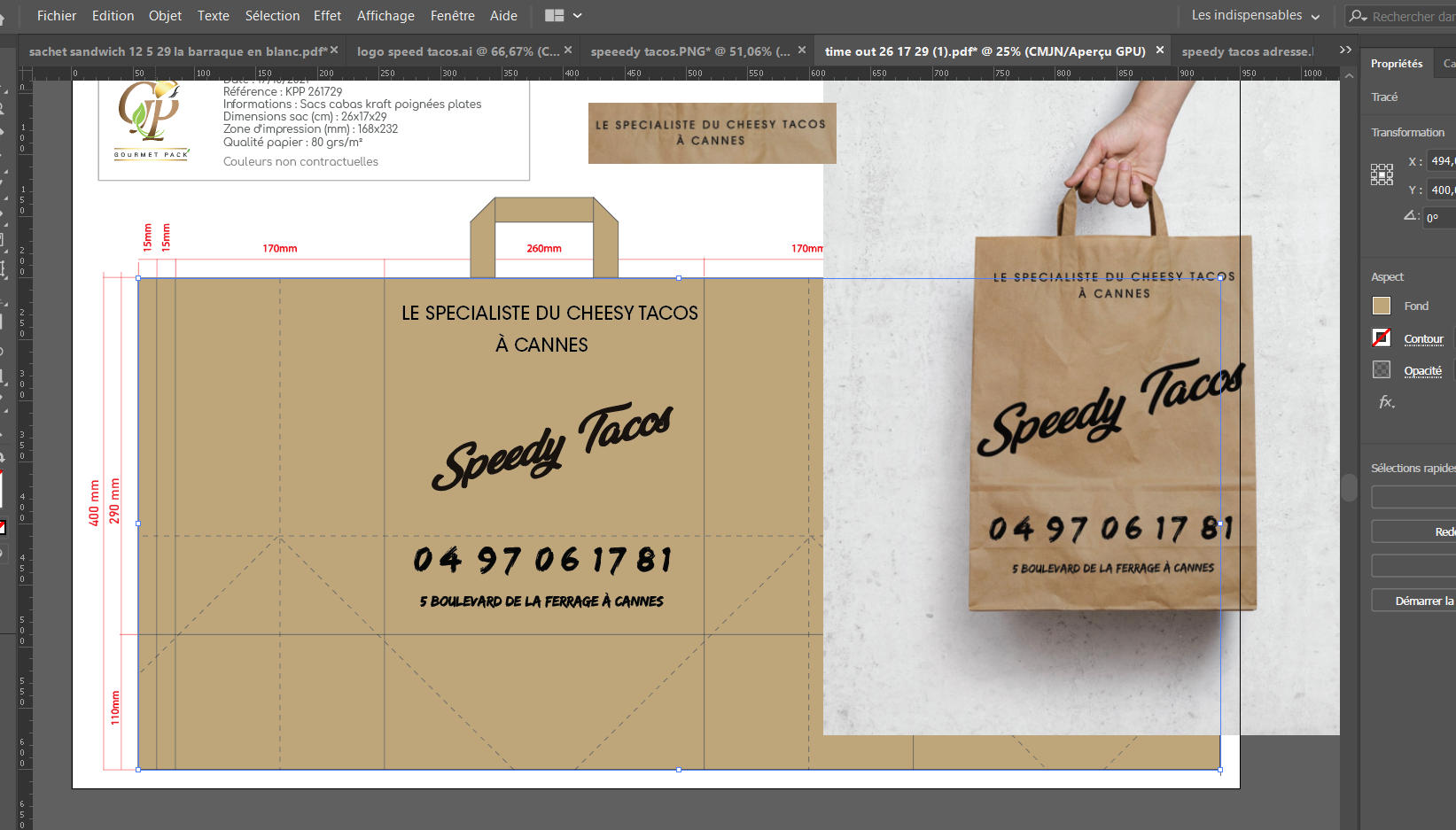Switch to logo speed tacos.ai tab
The height and width of the screenshot is (830, 1456).
point(458,51)
